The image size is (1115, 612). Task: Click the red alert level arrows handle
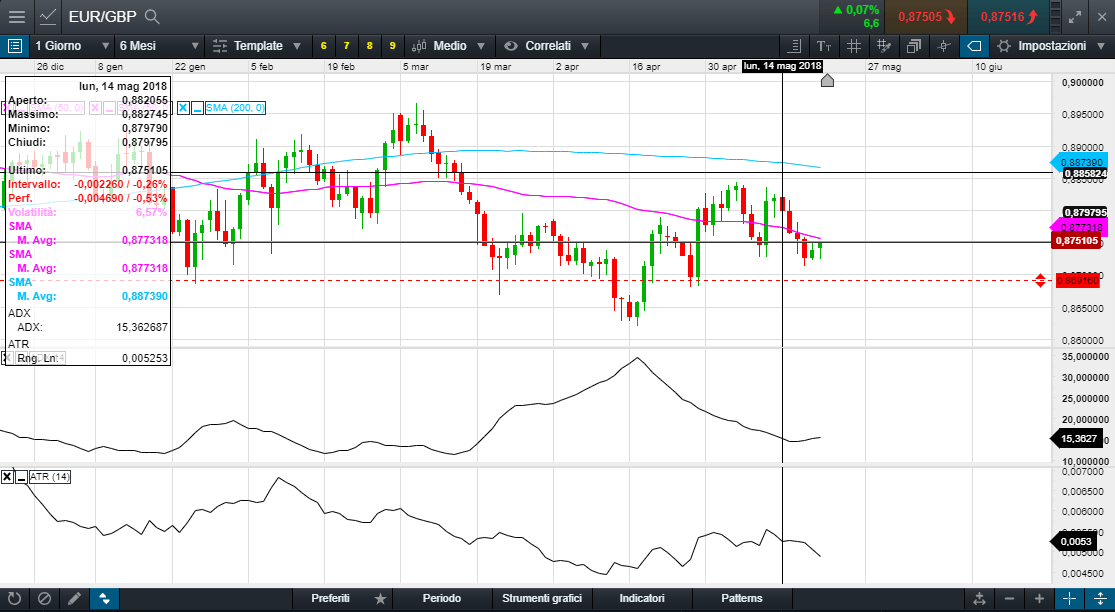pyautogui.click(x=1040, y=280)
